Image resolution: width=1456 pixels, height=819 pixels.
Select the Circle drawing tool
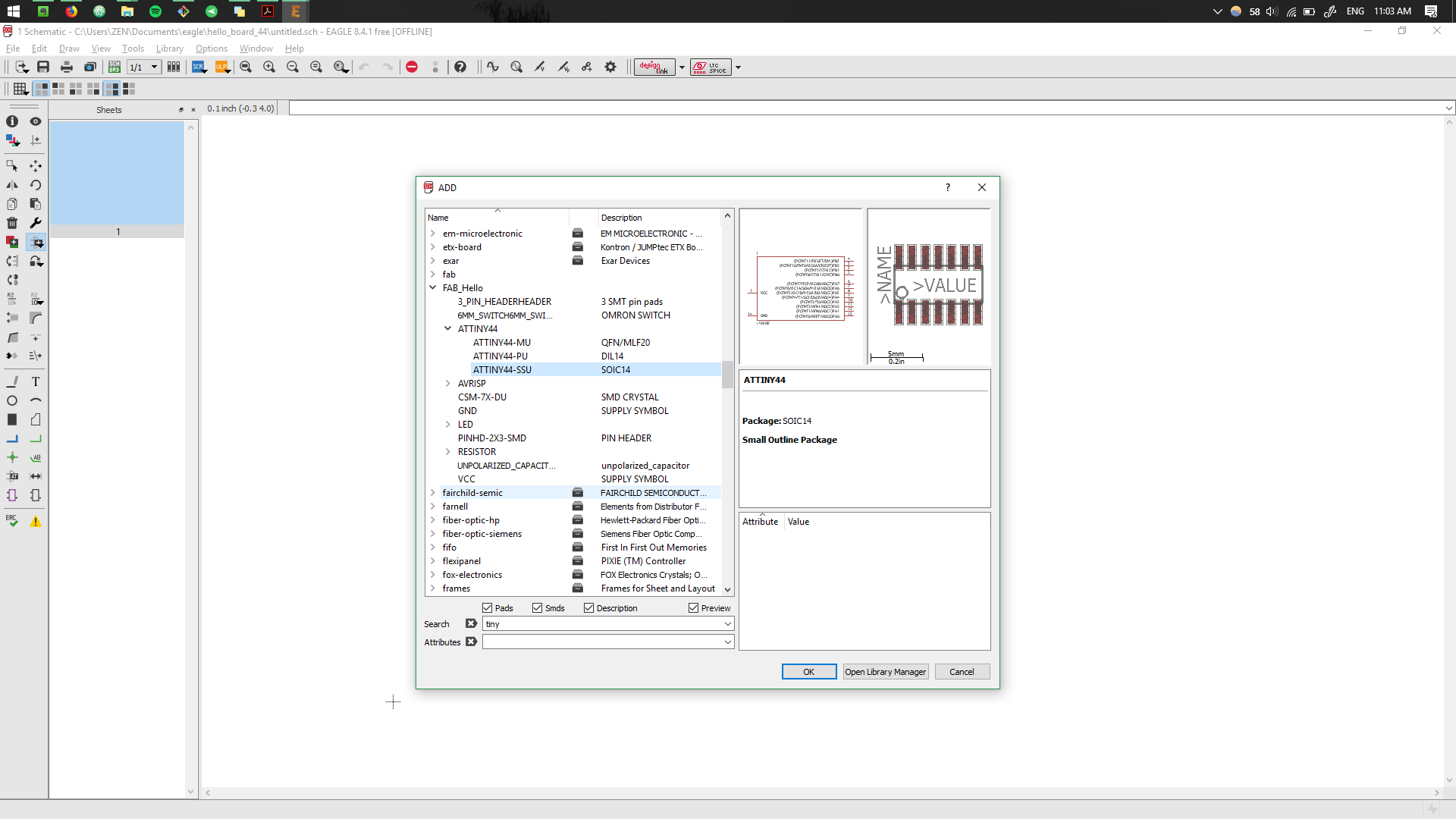pos(12,400)
